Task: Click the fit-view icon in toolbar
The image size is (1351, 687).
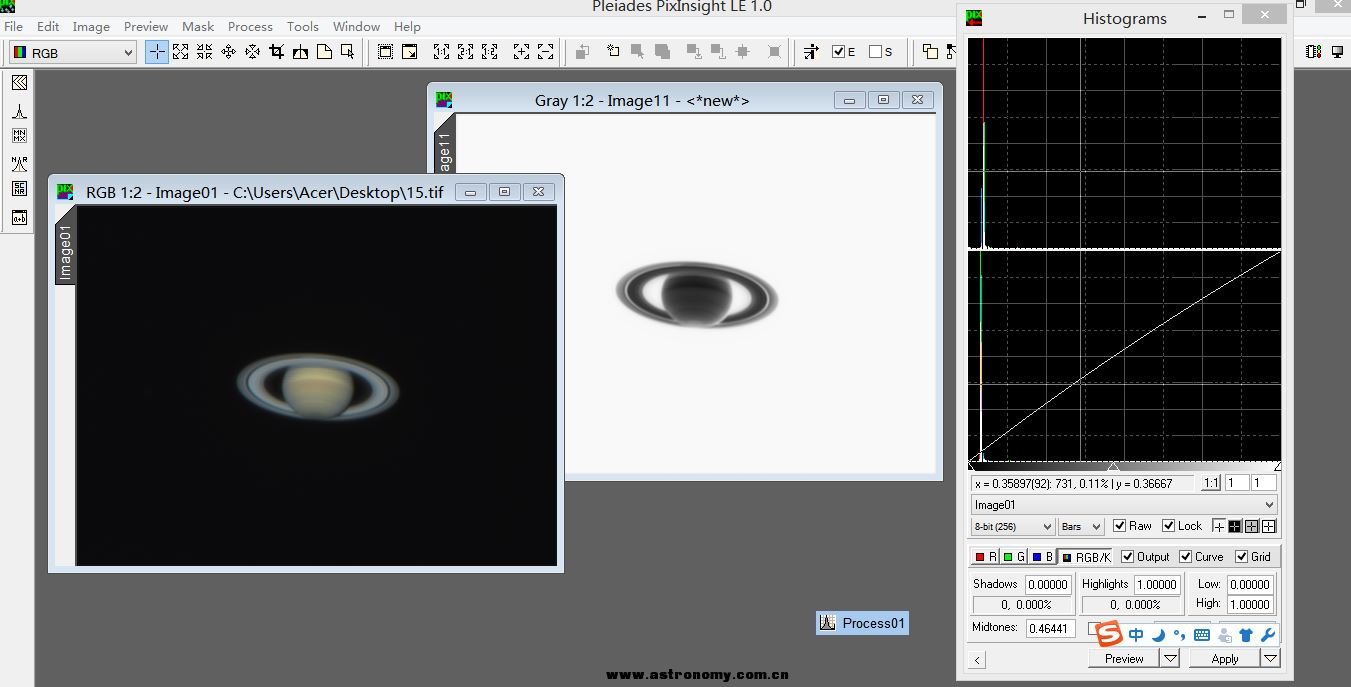Action: pyautogui.click(x=385, y=52)
